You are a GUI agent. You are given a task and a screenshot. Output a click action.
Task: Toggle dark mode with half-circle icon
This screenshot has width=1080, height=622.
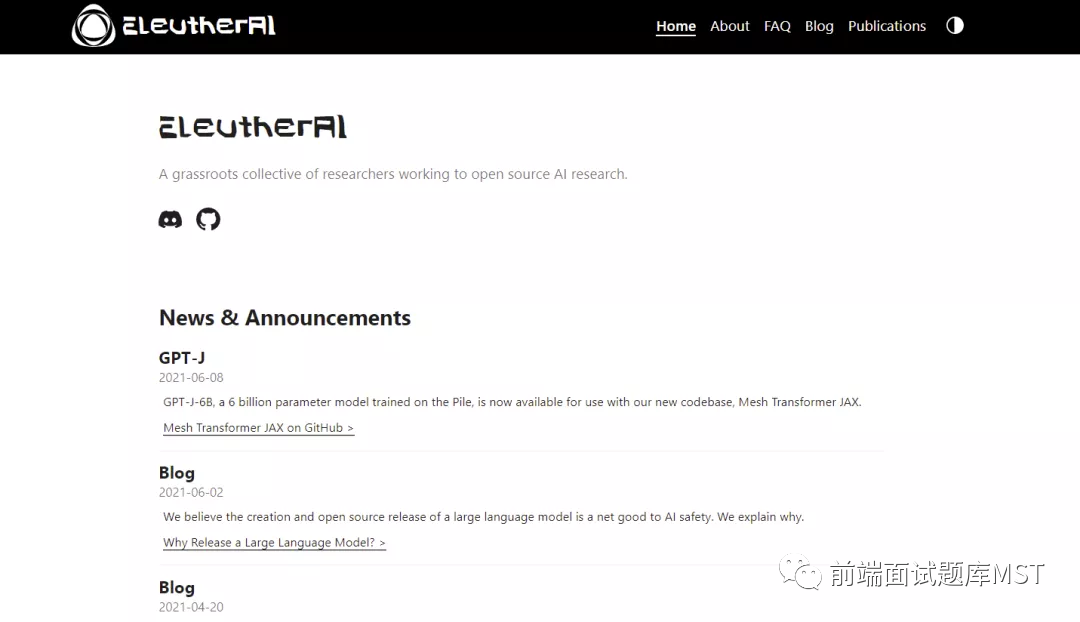955,25
